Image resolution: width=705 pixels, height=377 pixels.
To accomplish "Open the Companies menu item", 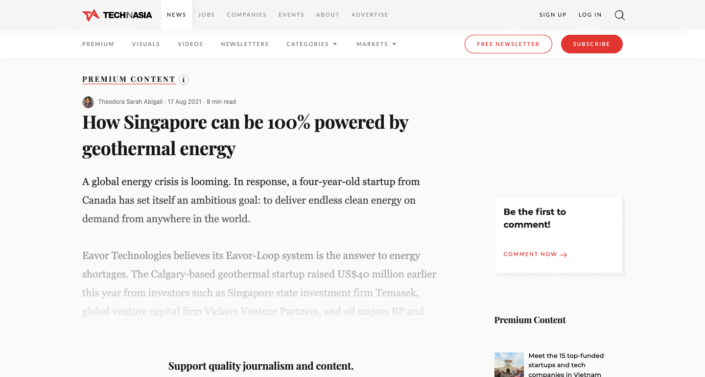I will tap(246, 15).
